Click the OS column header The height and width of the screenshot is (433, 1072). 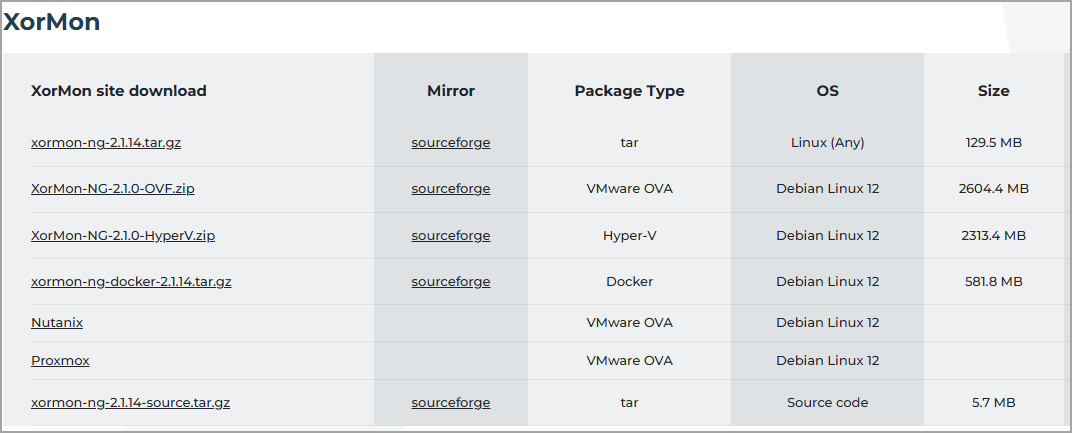[x=827, y=91]
